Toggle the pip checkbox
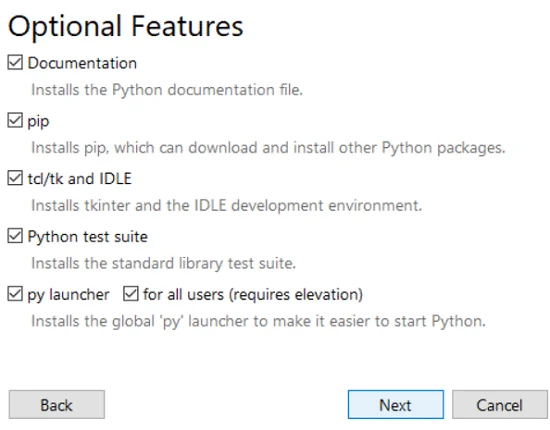The image size is (550, 430). tap(15, 121)
